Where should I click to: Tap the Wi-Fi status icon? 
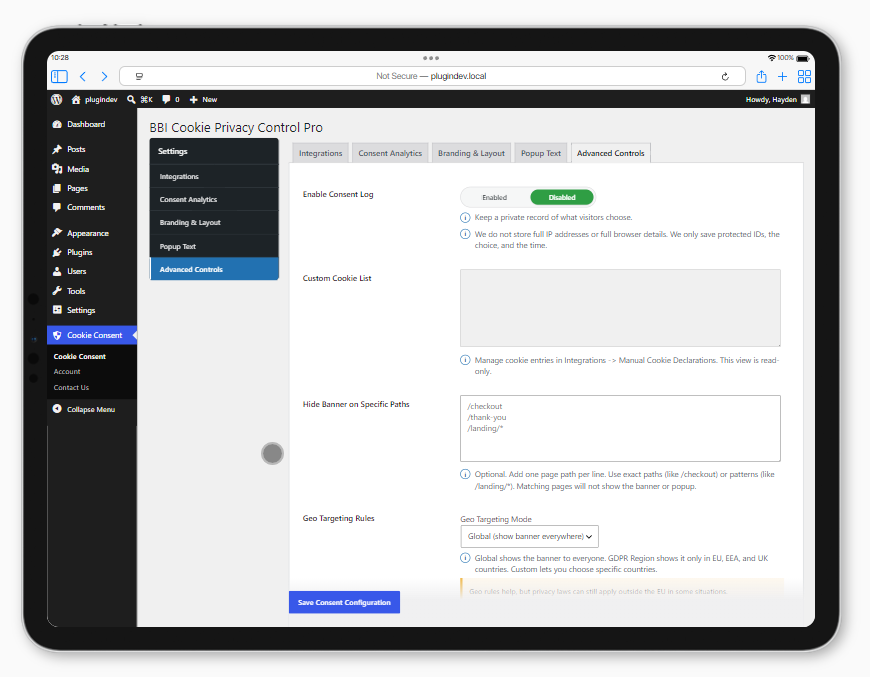(x=772, y=58)
